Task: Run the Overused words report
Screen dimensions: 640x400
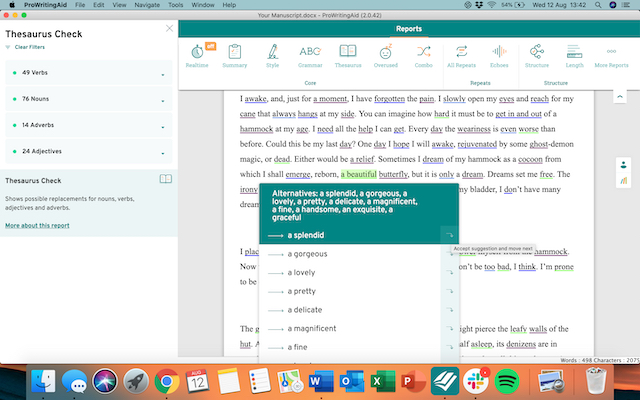Action: [385, 56]
